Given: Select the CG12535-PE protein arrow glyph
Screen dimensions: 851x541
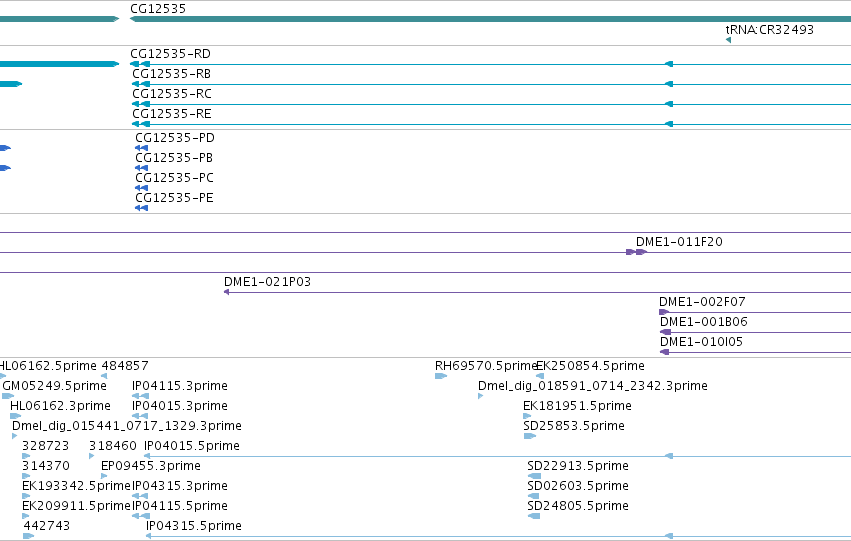Looking at the screenshot, I should 142,208.
